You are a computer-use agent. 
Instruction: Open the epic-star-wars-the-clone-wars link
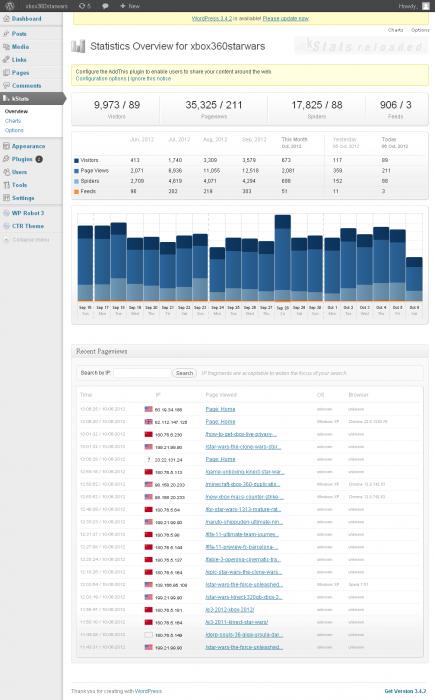tap(244, 571)
